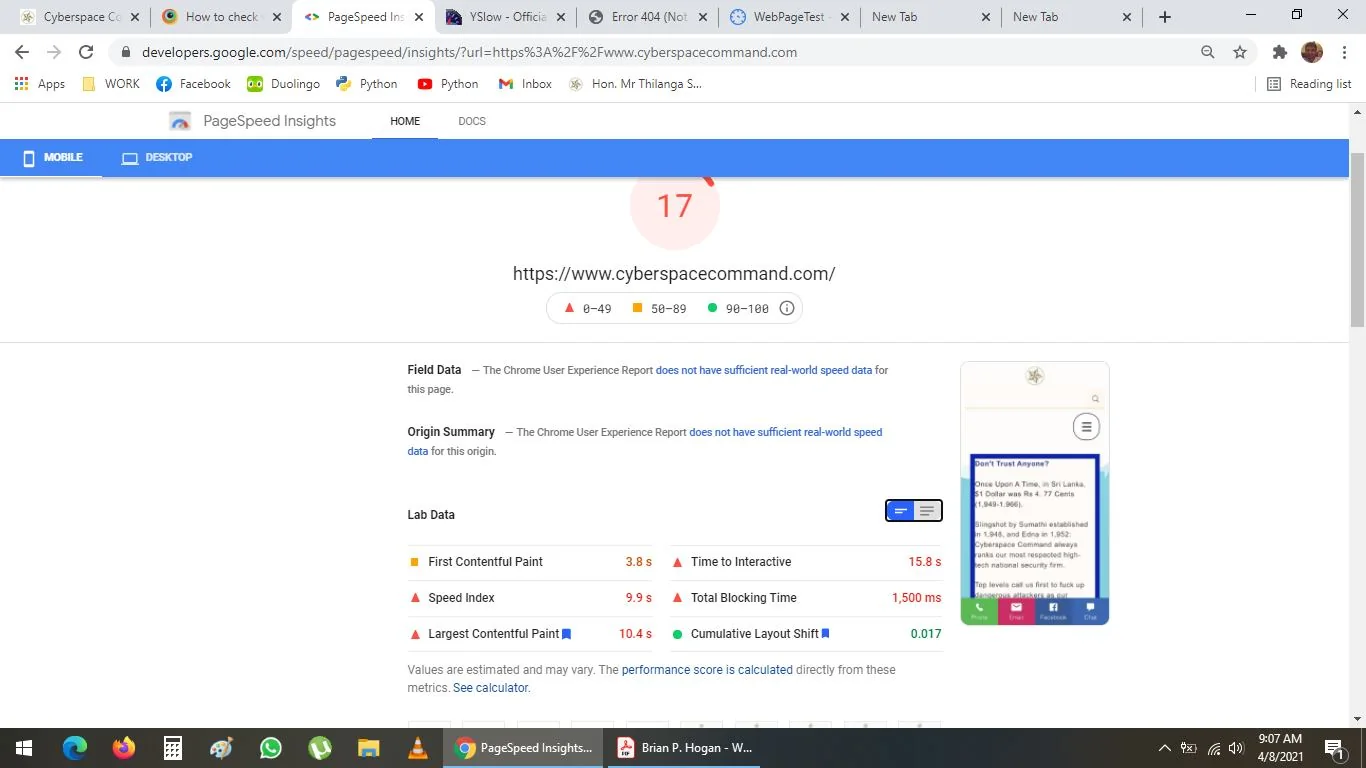Open Field Data's insufficient speed data link
This screenshot has width=1366, height=768.
764,370
